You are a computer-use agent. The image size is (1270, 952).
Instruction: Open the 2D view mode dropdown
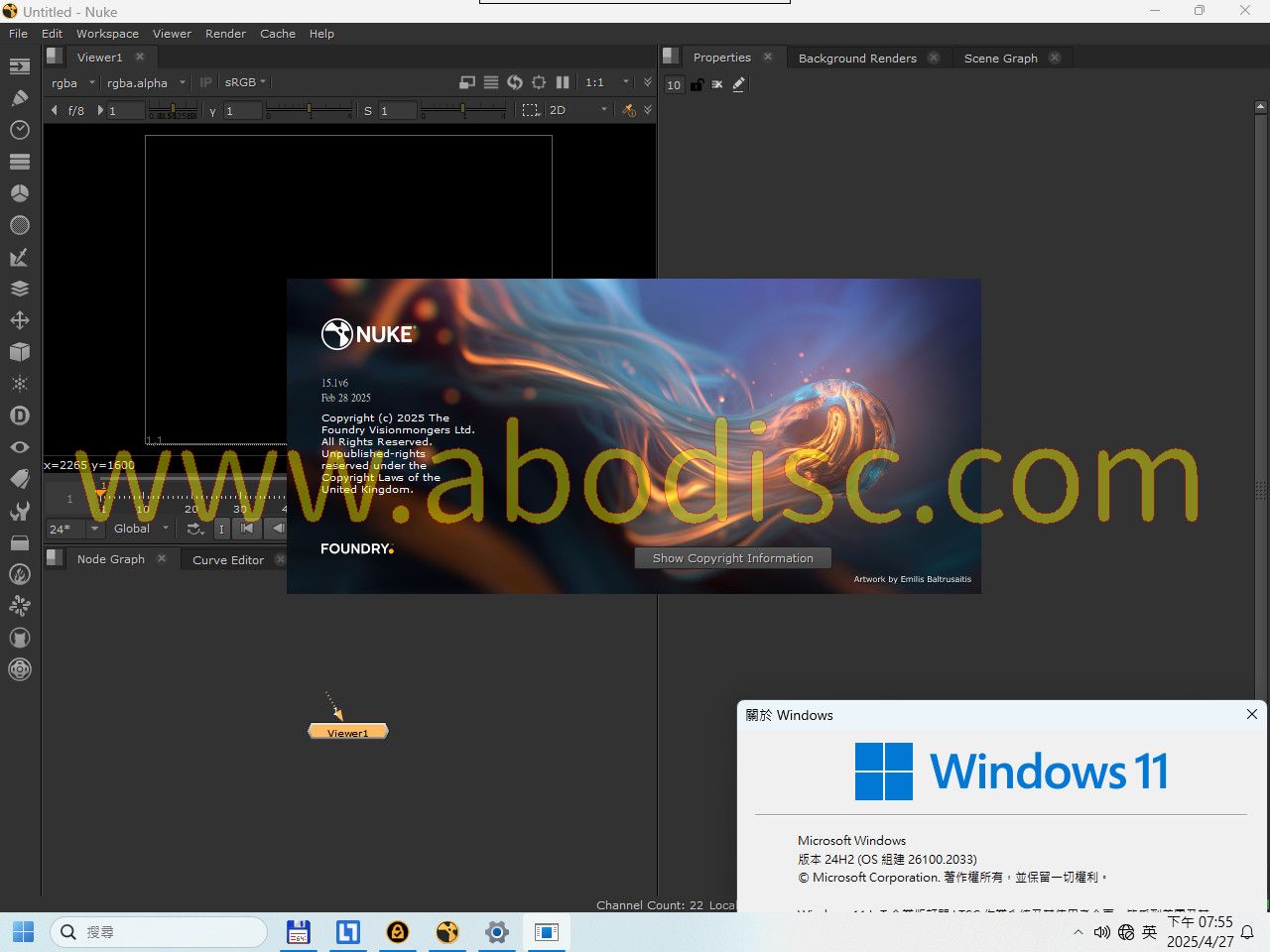point(578,110)
